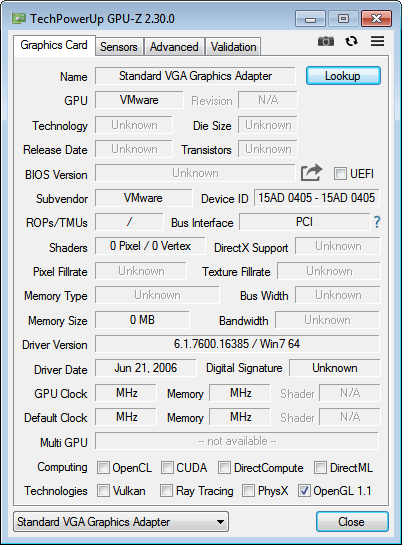
Task: Click the Memory Size field 0 MB
Action: pos(142,320)
